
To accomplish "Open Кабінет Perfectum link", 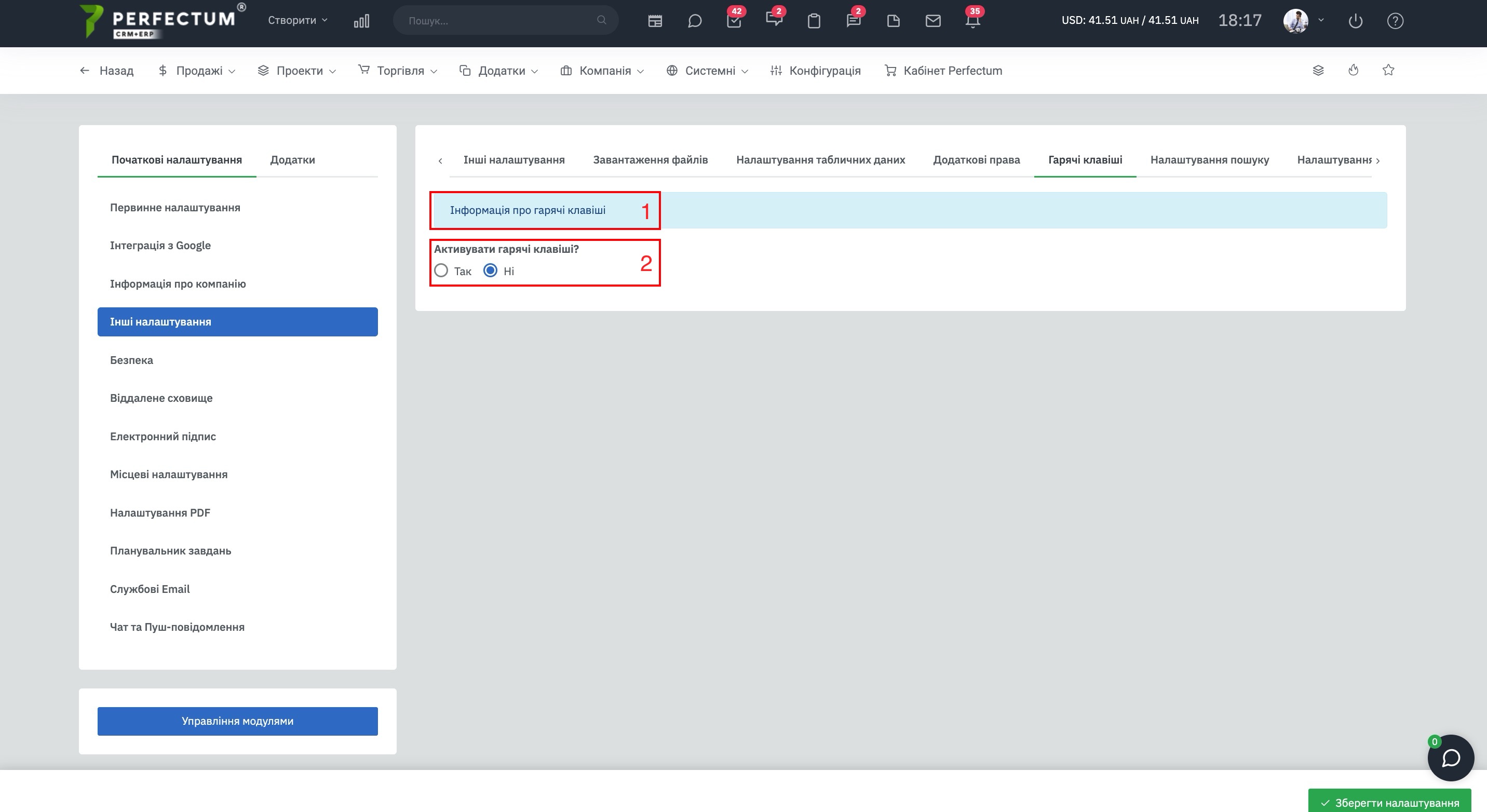I will 943,71.
